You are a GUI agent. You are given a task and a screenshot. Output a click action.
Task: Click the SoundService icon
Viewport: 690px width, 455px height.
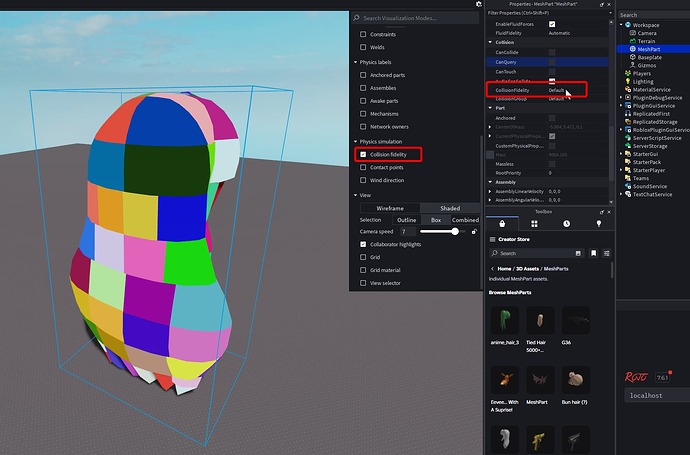[628, 186]
